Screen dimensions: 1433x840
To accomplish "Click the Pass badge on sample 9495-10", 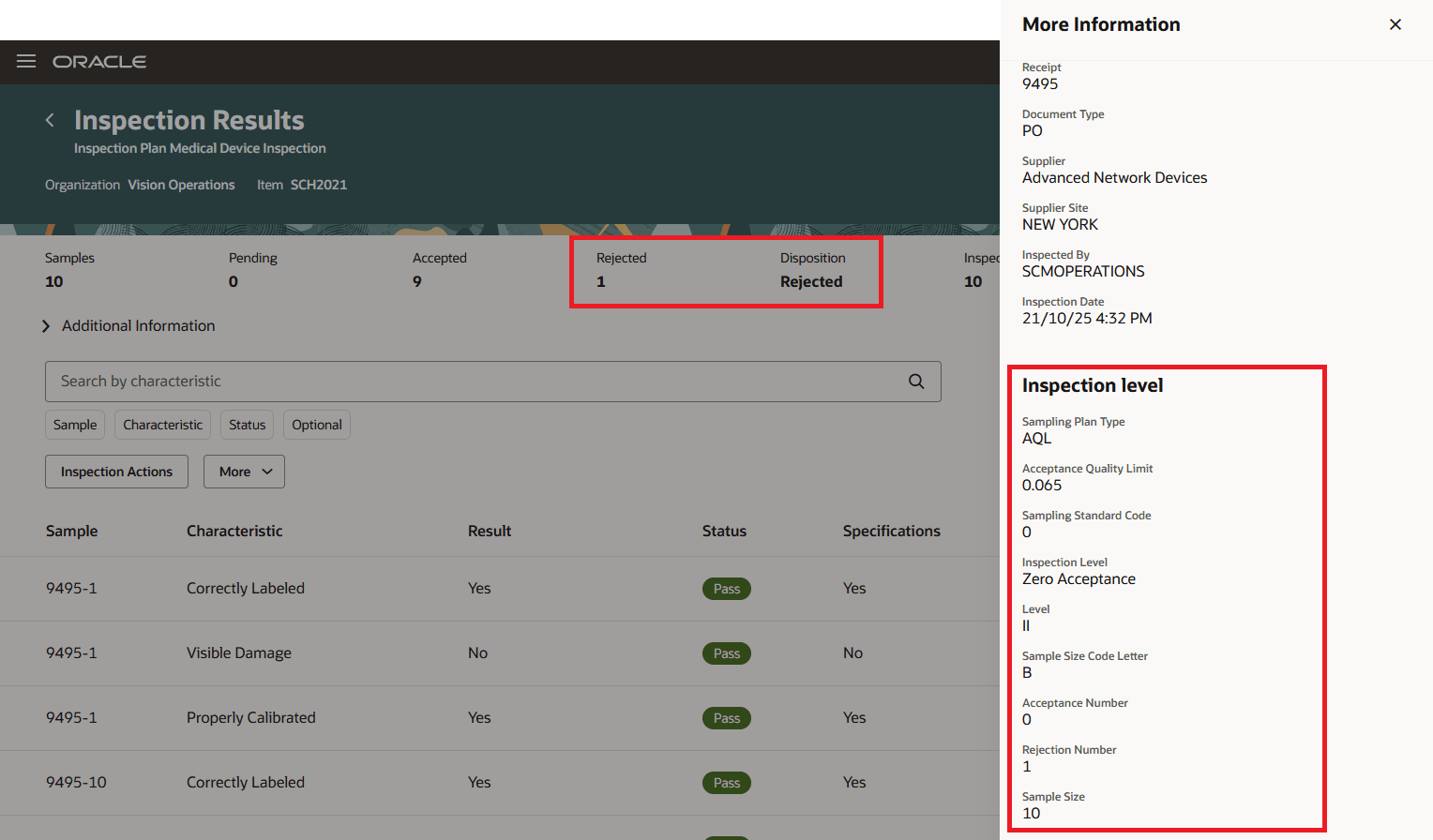I will [726, 782].
